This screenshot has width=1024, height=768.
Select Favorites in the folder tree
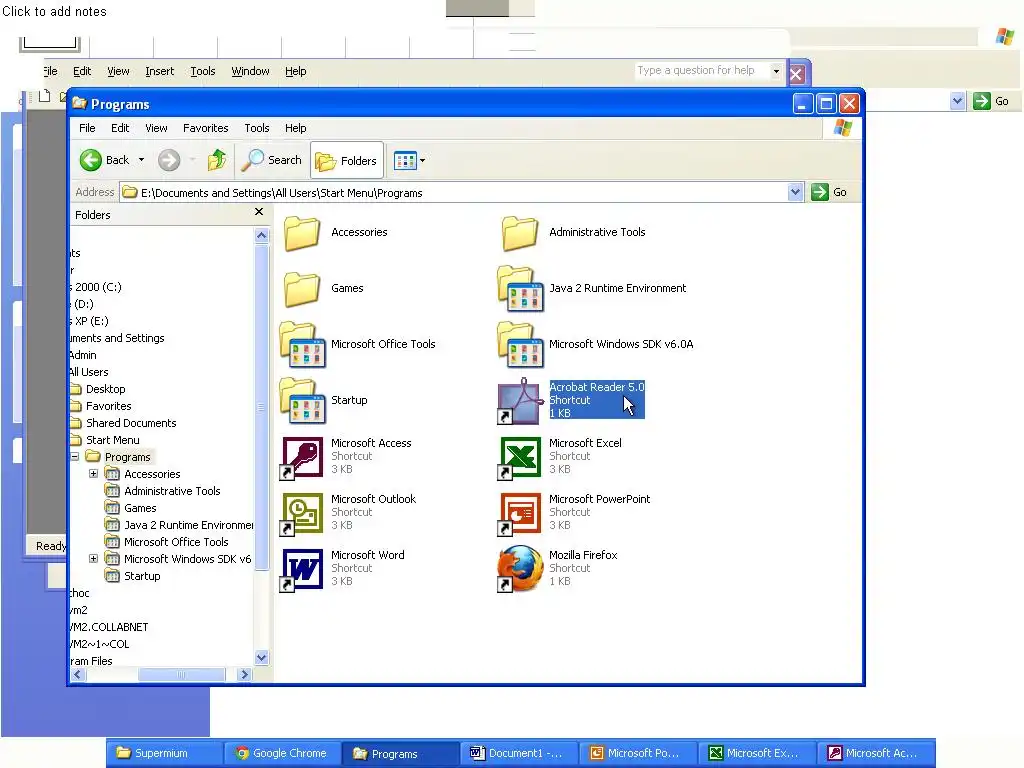coord(108,406)
